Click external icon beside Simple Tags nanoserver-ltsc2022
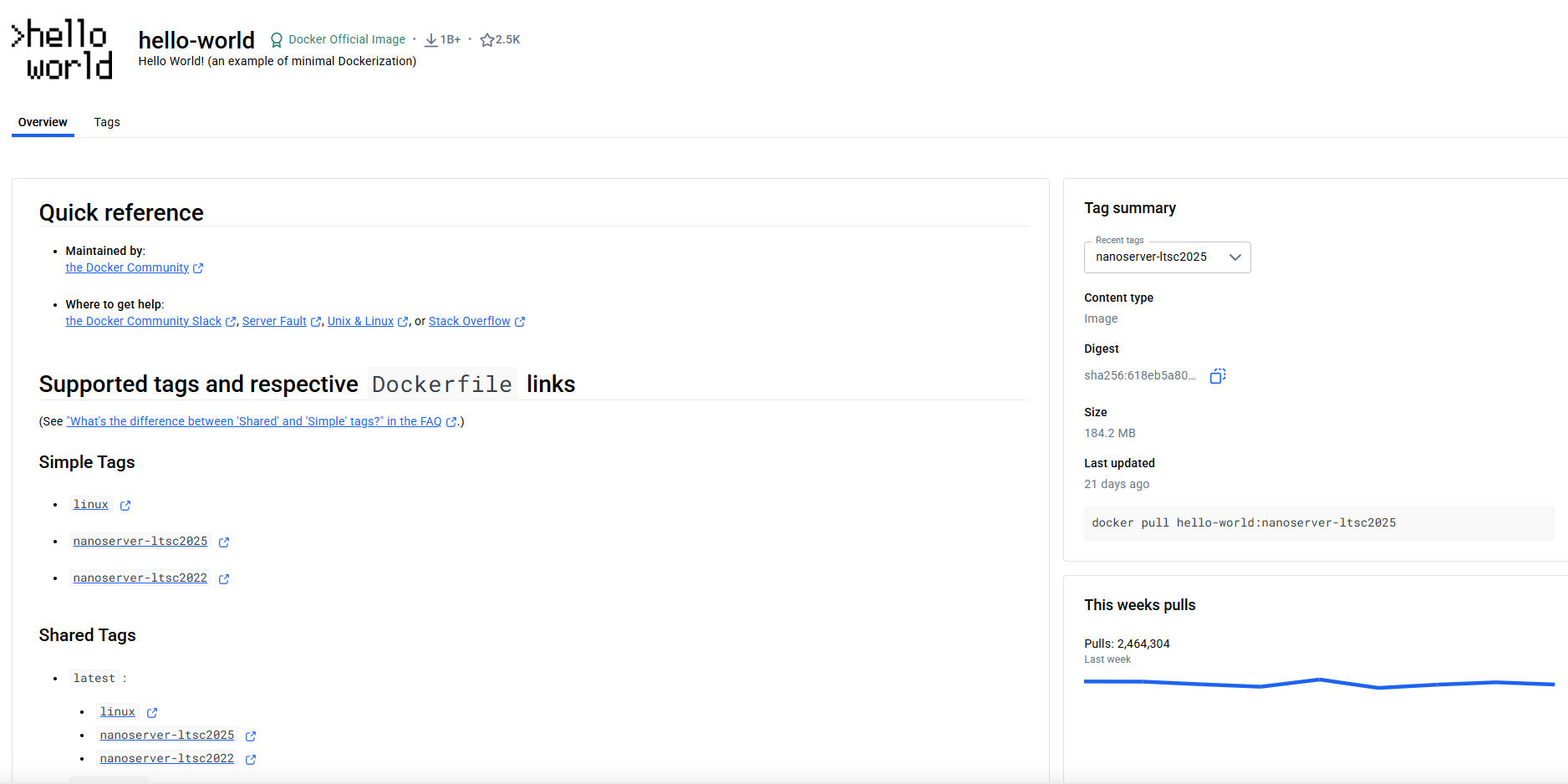The height and width of the screenshot is (784, 1568). [224, 579]
